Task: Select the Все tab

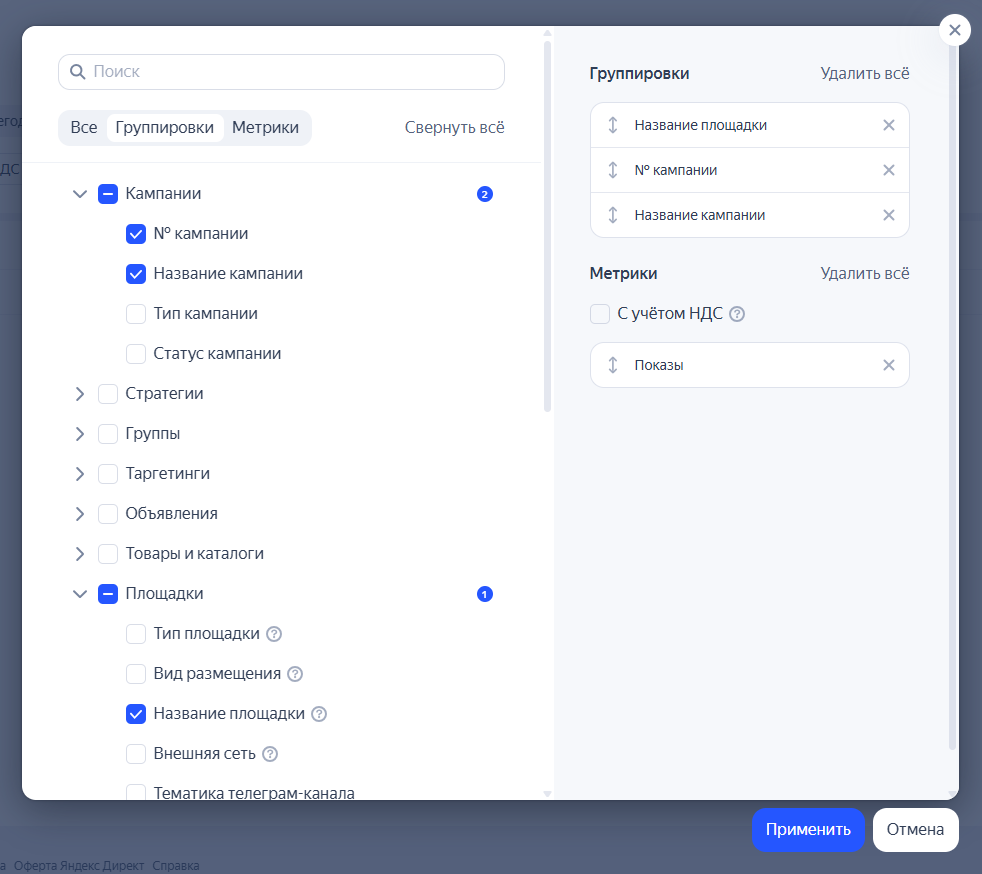Action: 84,128
